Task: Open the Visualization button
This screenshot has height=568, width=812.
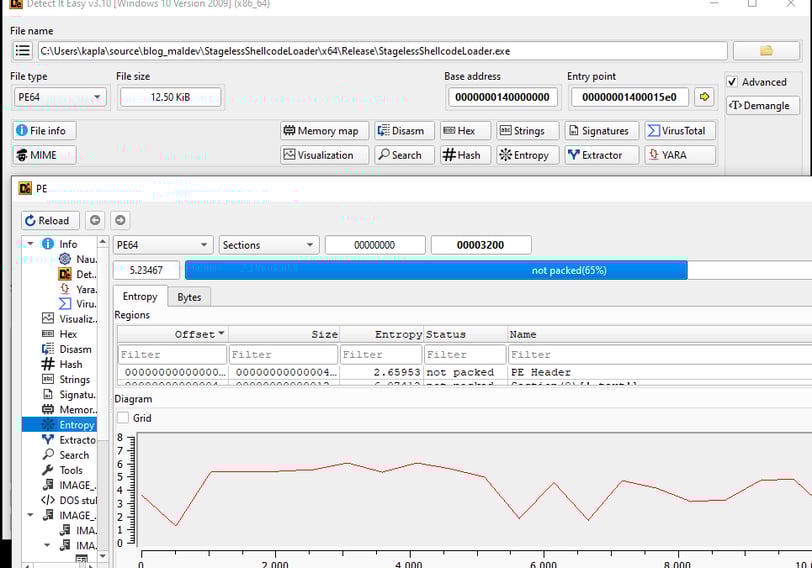Action: 325,155
